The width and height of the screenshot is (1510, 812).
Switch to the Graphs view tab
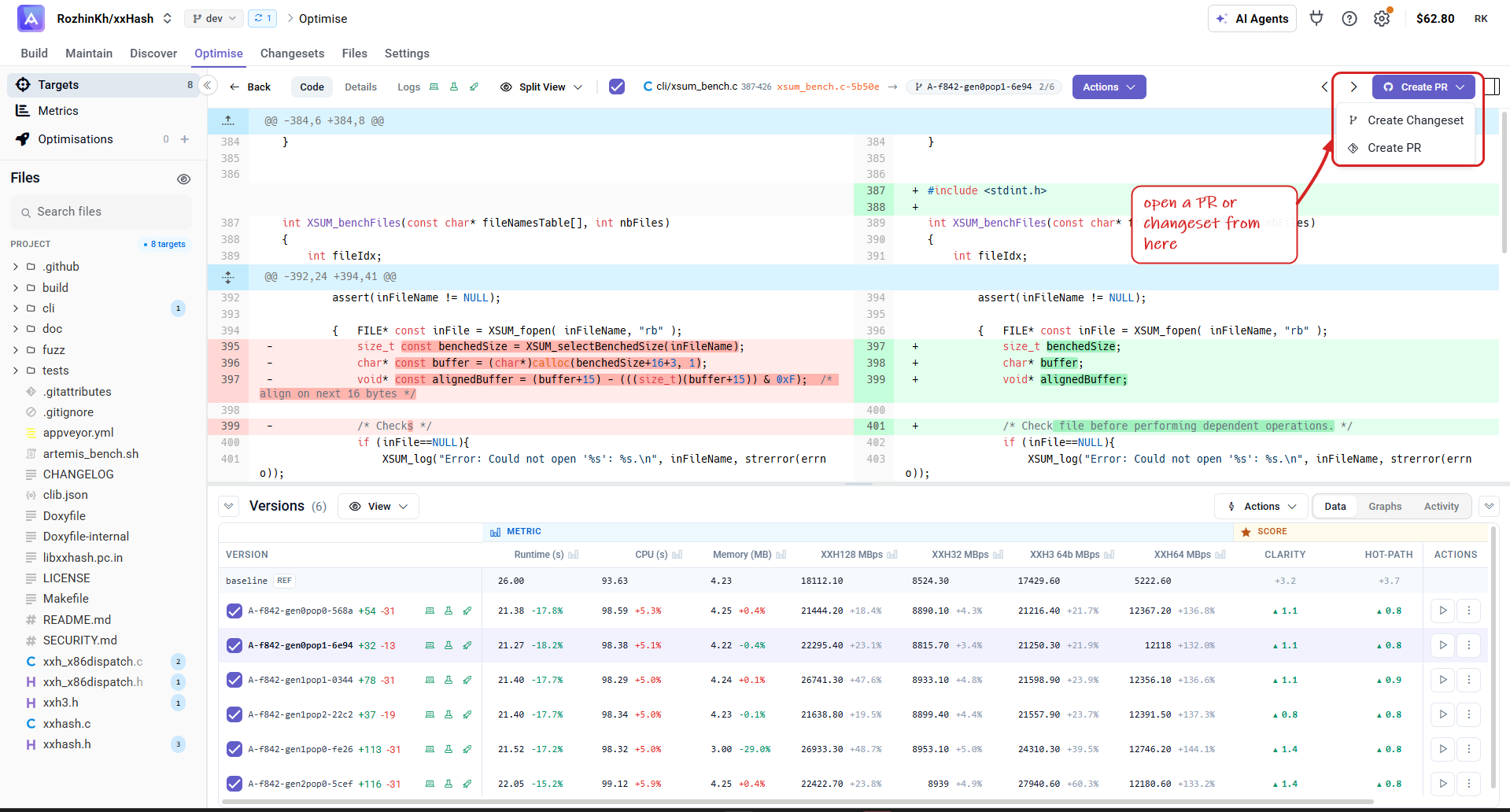click(x=1385, y=506)
